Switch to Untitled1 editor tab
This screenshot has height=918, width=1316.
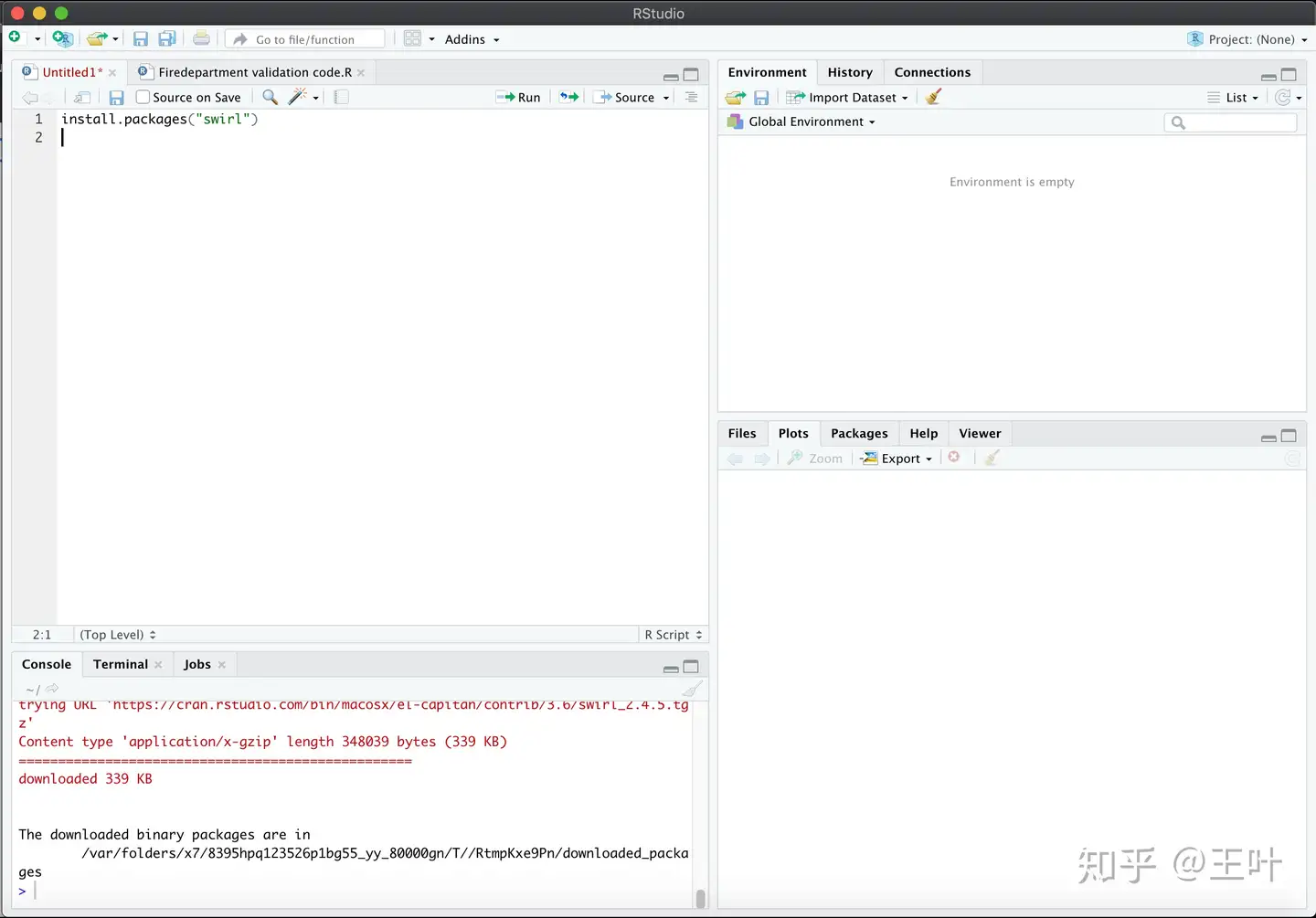click(71, 72)
